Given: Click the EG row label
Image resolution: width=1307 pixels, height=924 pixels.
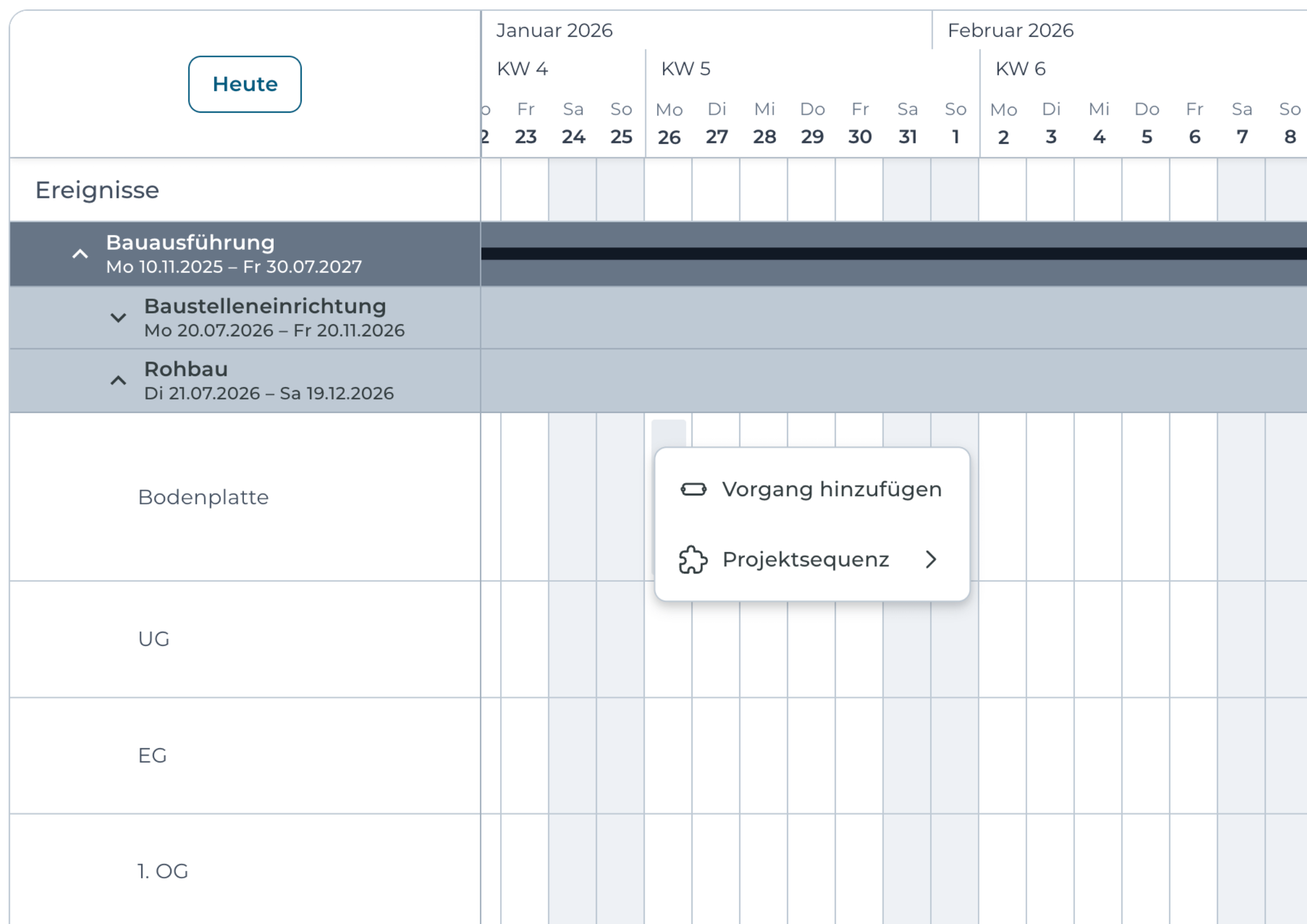Looking at the screenshot, I should pyautogui.click(x=153, y=755).
